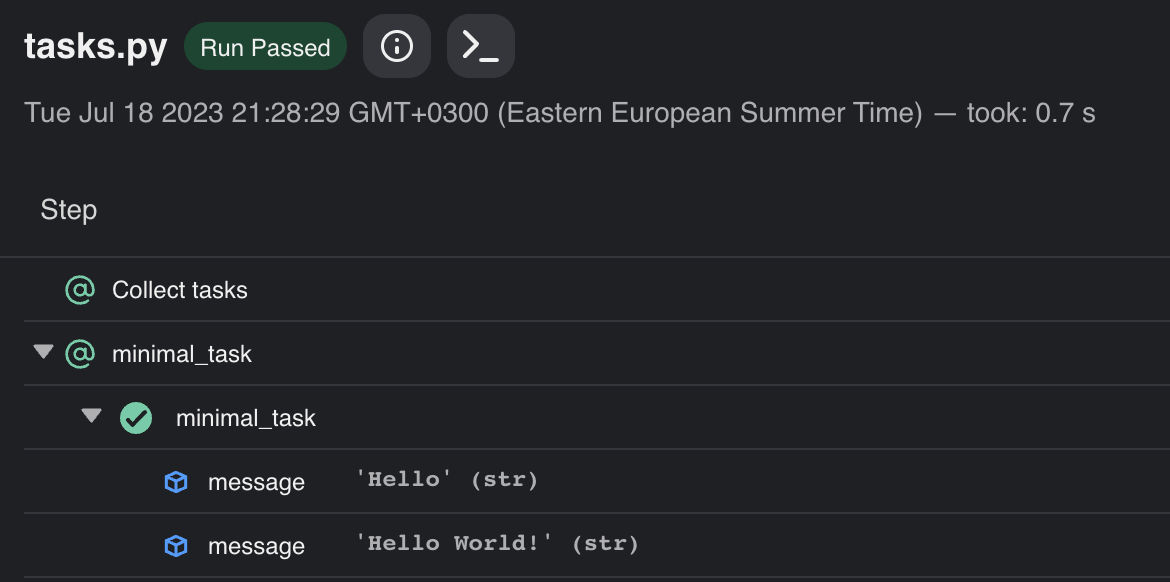Image resolution: width=1170 pixels, height=582 pixels.
Task: Click the 'Hello World!' (str) value text
Action: click(497, 544)
